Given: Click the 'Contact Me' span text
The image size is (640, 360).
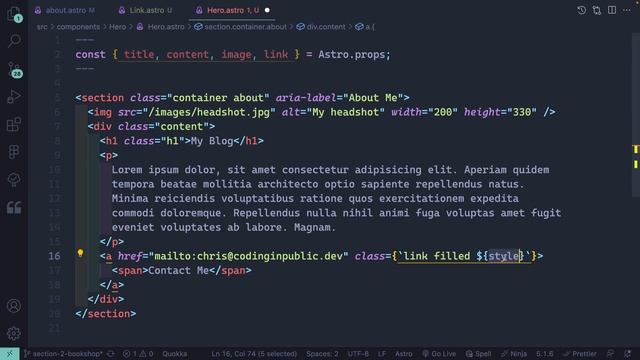Looking at the screenshot, I should click(178, 270).
